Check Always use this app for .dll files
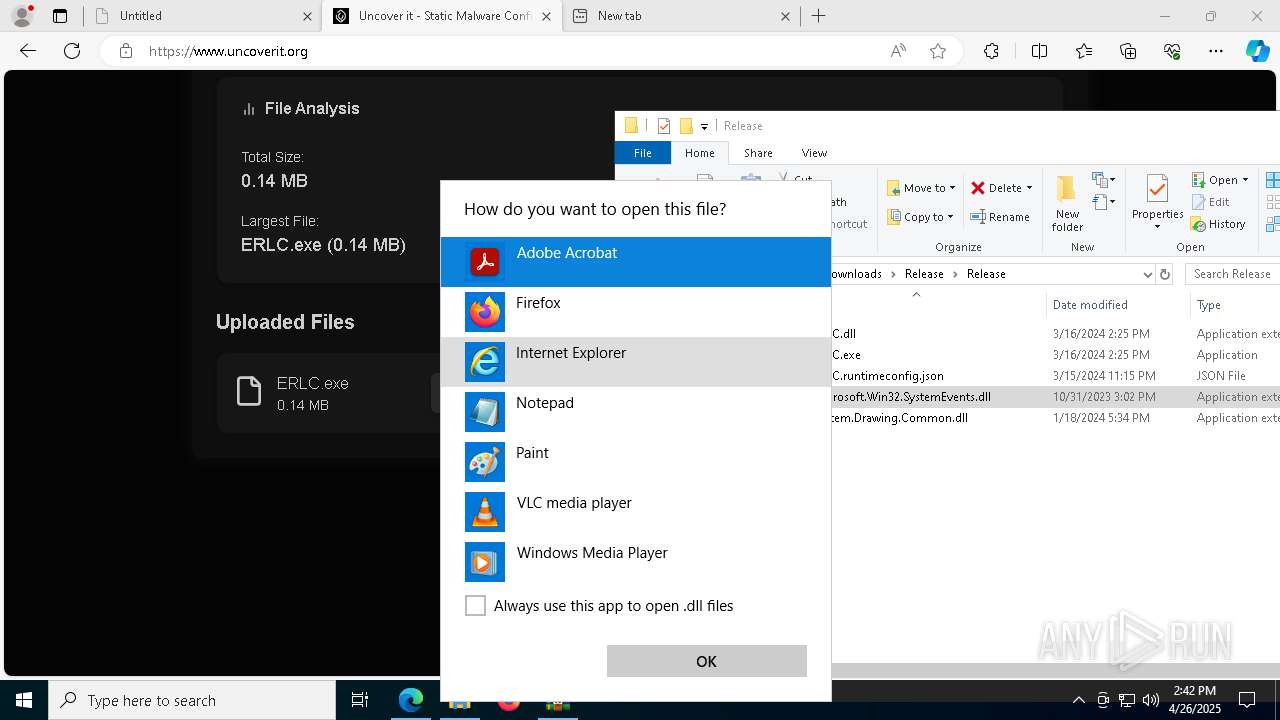 click(x=476, y=606)
